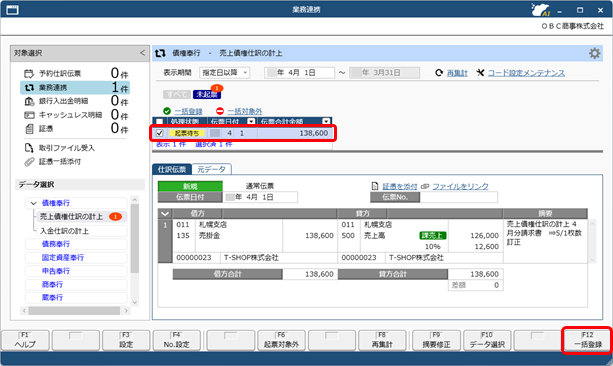
Task: Click the F6 起票対象外 button
Action: coord(281,340)
